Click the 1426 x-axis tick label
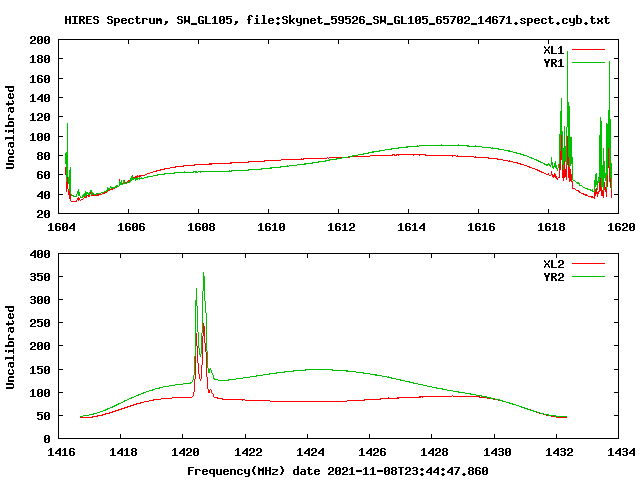The image size is (640, 480). coord(372,452)
